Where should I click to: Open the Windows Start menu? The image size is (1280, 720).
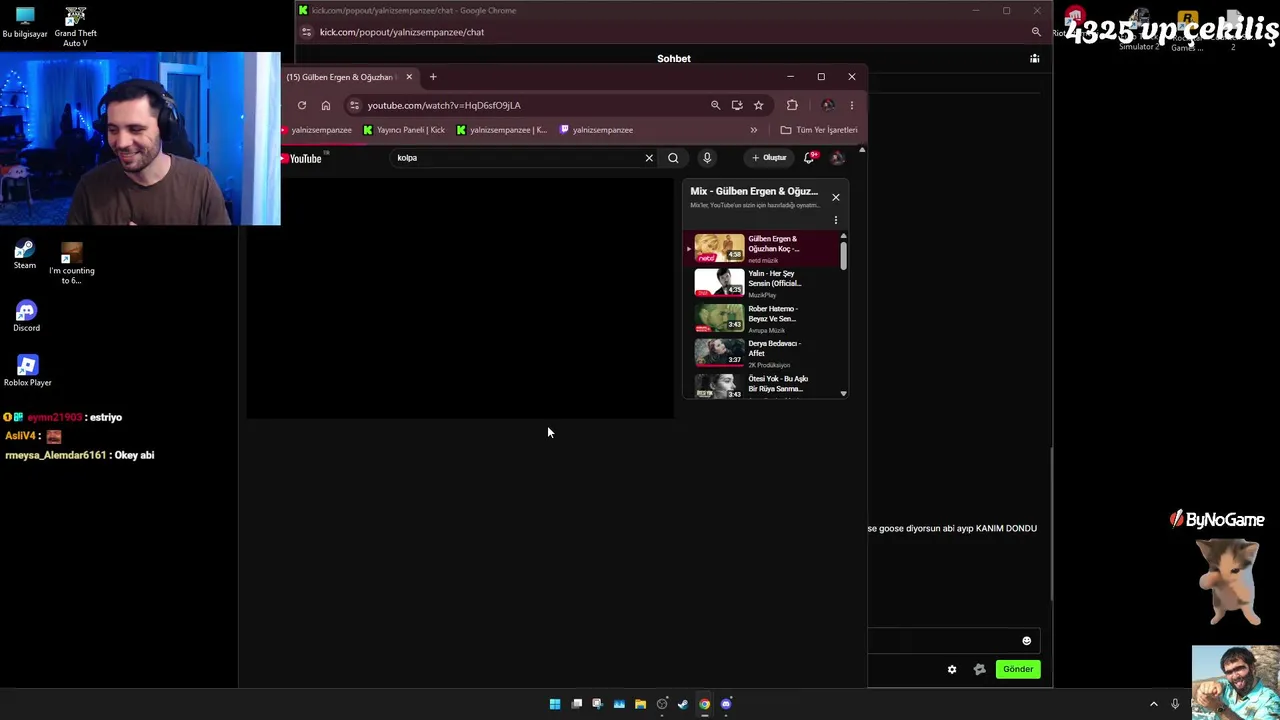pos(555,704)
